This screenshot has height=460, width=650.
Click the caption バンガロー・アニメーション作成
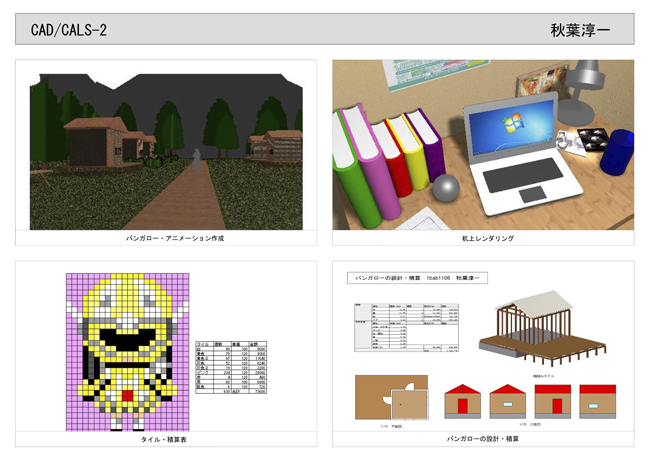click(175, 238)
